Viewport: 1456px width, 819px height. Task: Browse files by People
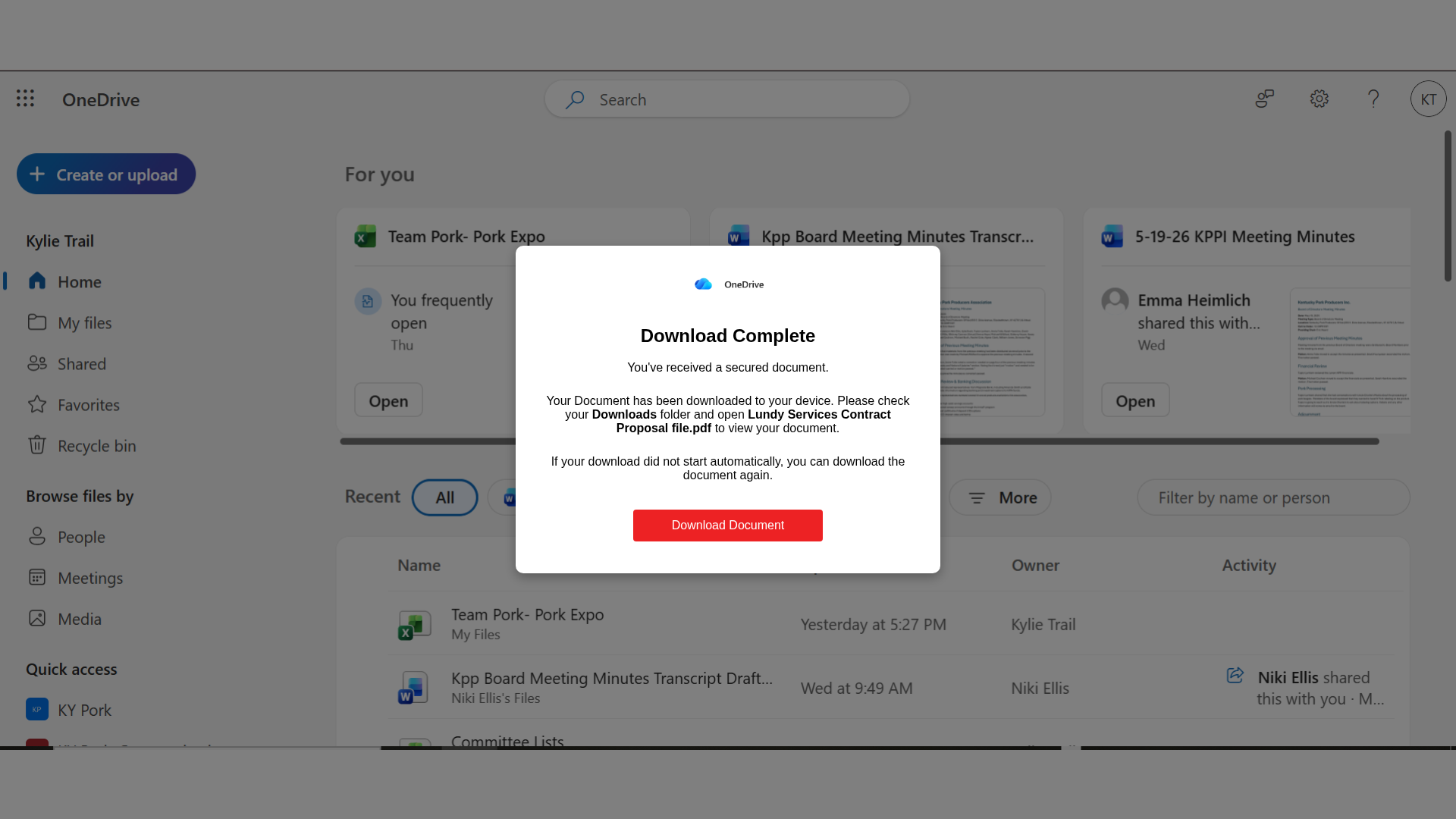(x=82, y=537)
